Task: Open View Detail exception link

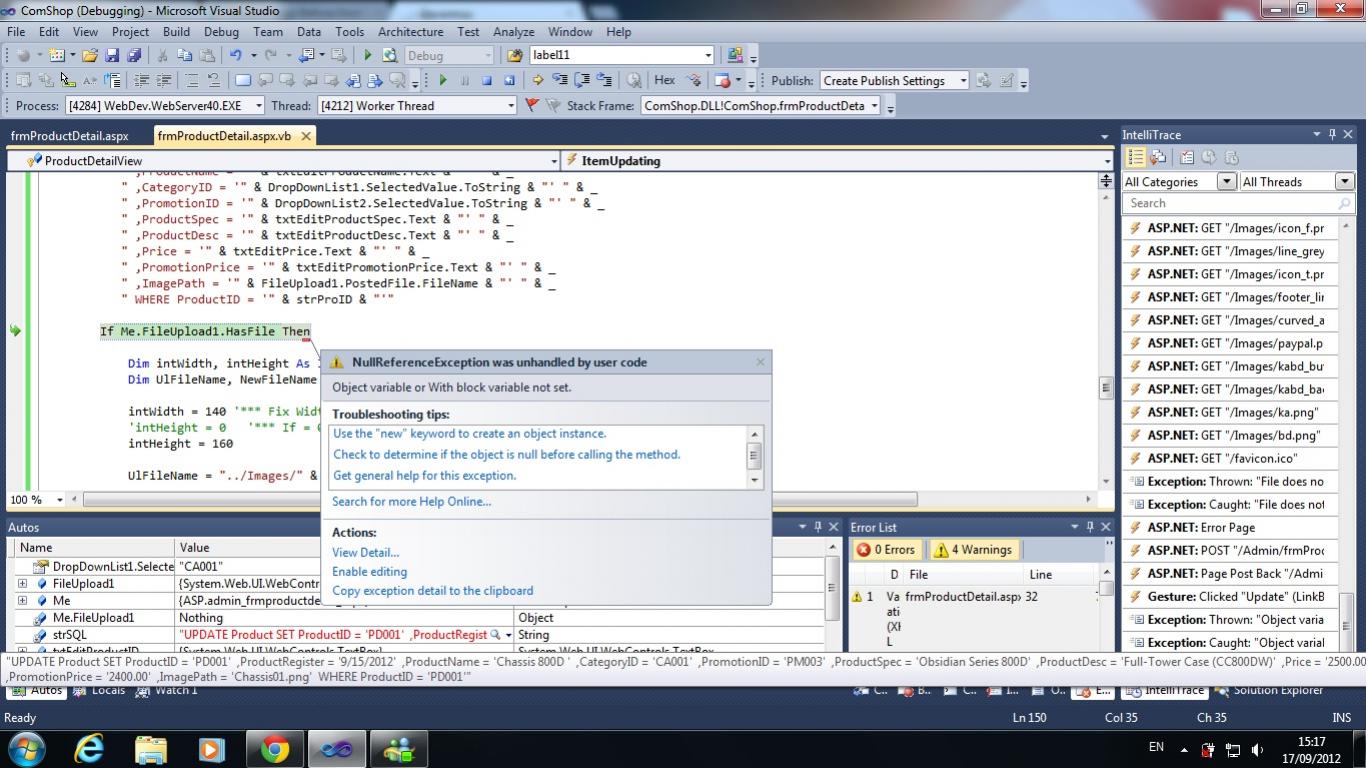Action: (x=366, y=553)
